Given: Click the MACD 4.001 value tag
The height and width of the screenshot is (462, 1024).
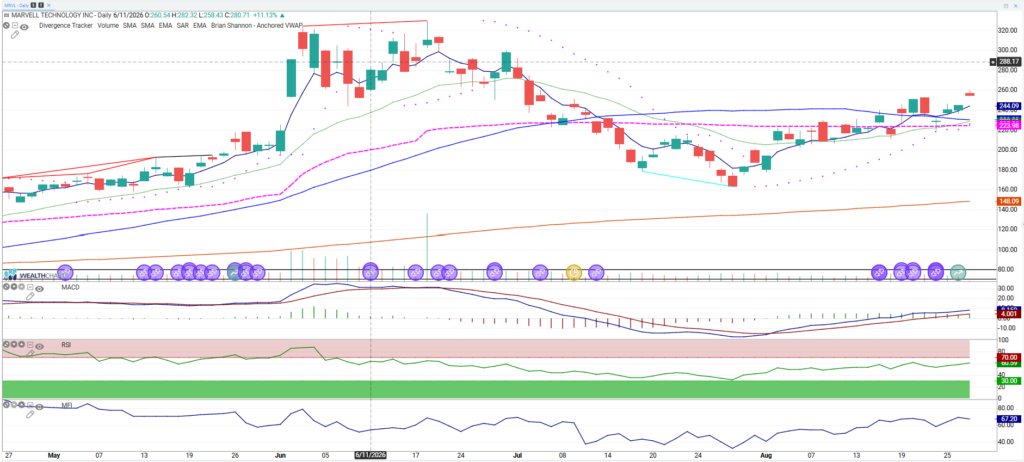Looking at the screenshot, I should (x=1008, y=314).
